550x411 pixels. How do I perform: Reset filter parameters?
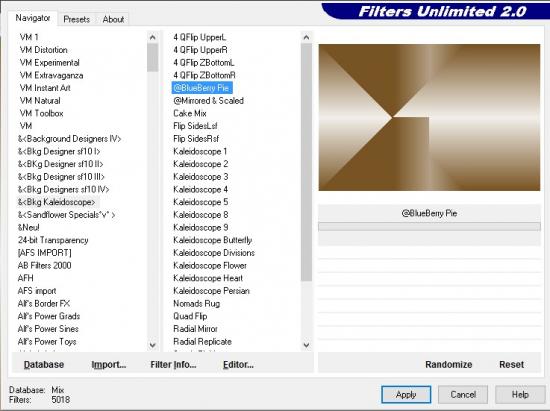click(511, 364)
